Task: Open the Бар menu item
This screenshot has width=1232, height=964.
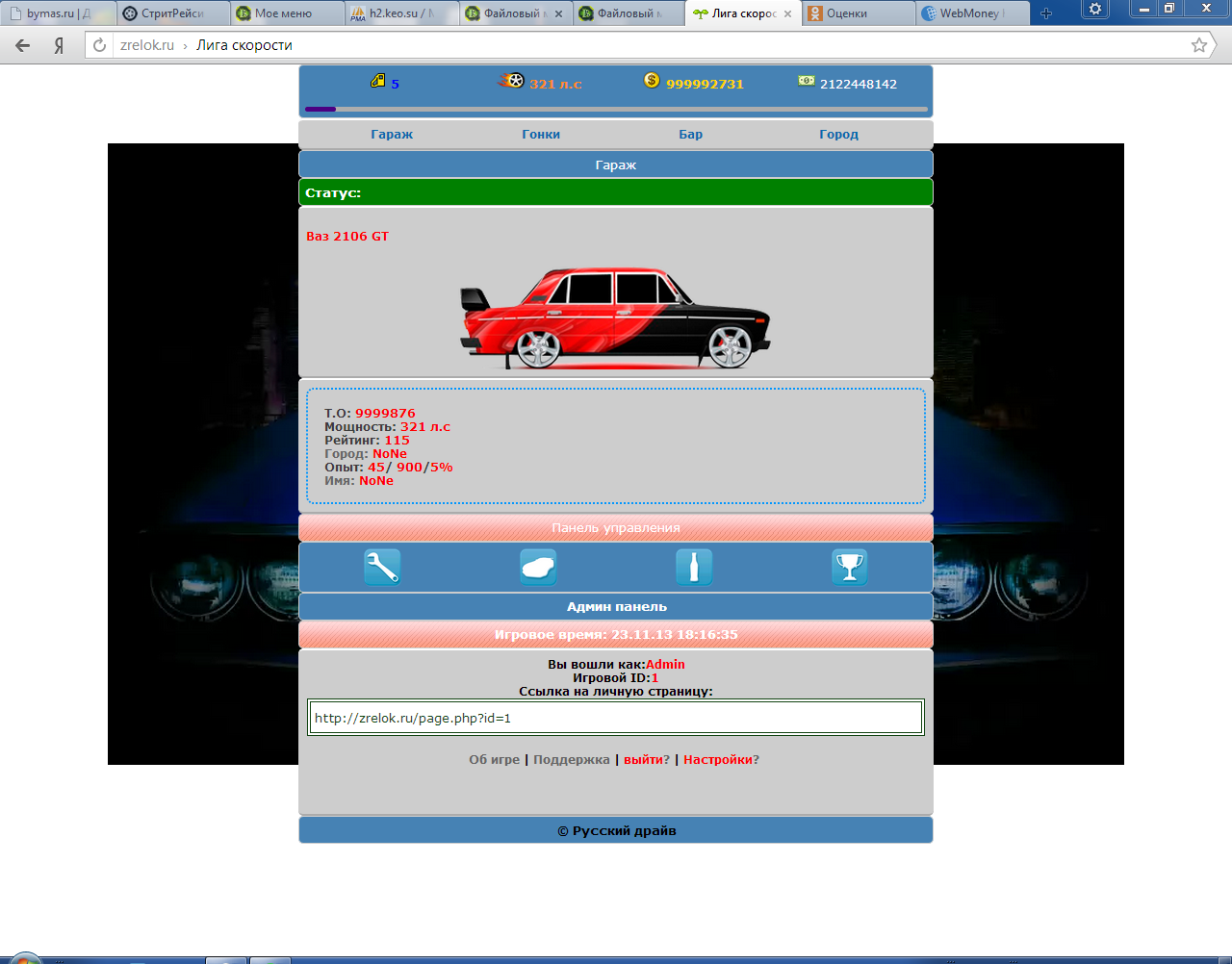Action: pos(691,135)
